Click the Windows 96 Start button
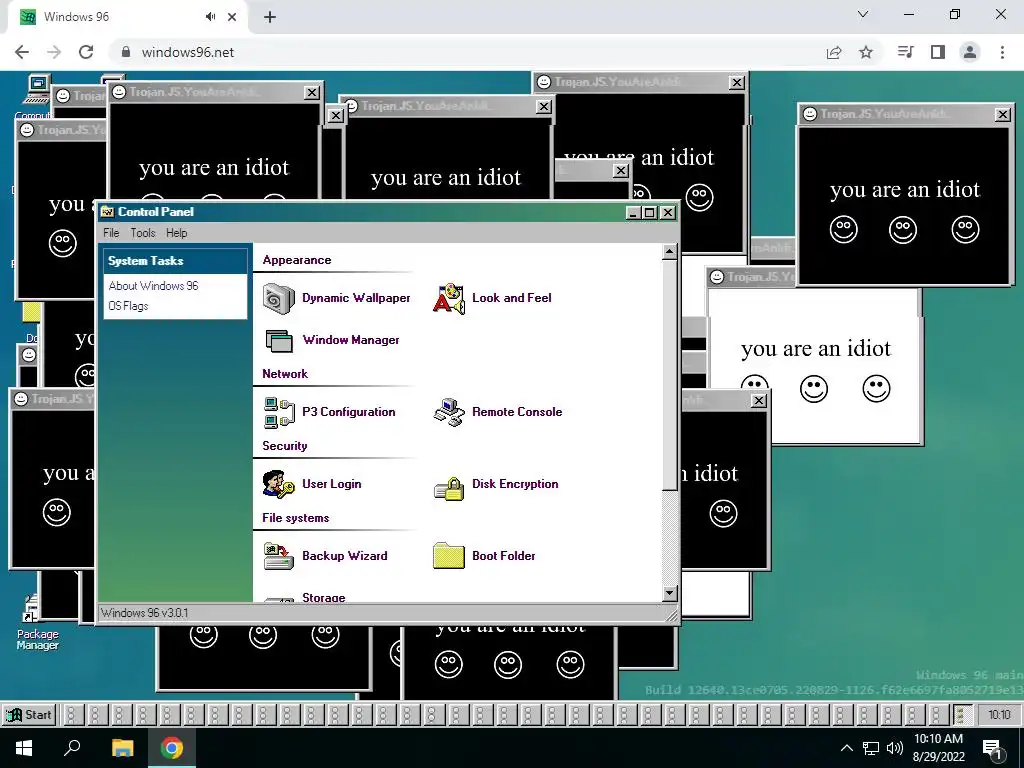The width and height of the screenshot is (1024, 768). [29, 714]
